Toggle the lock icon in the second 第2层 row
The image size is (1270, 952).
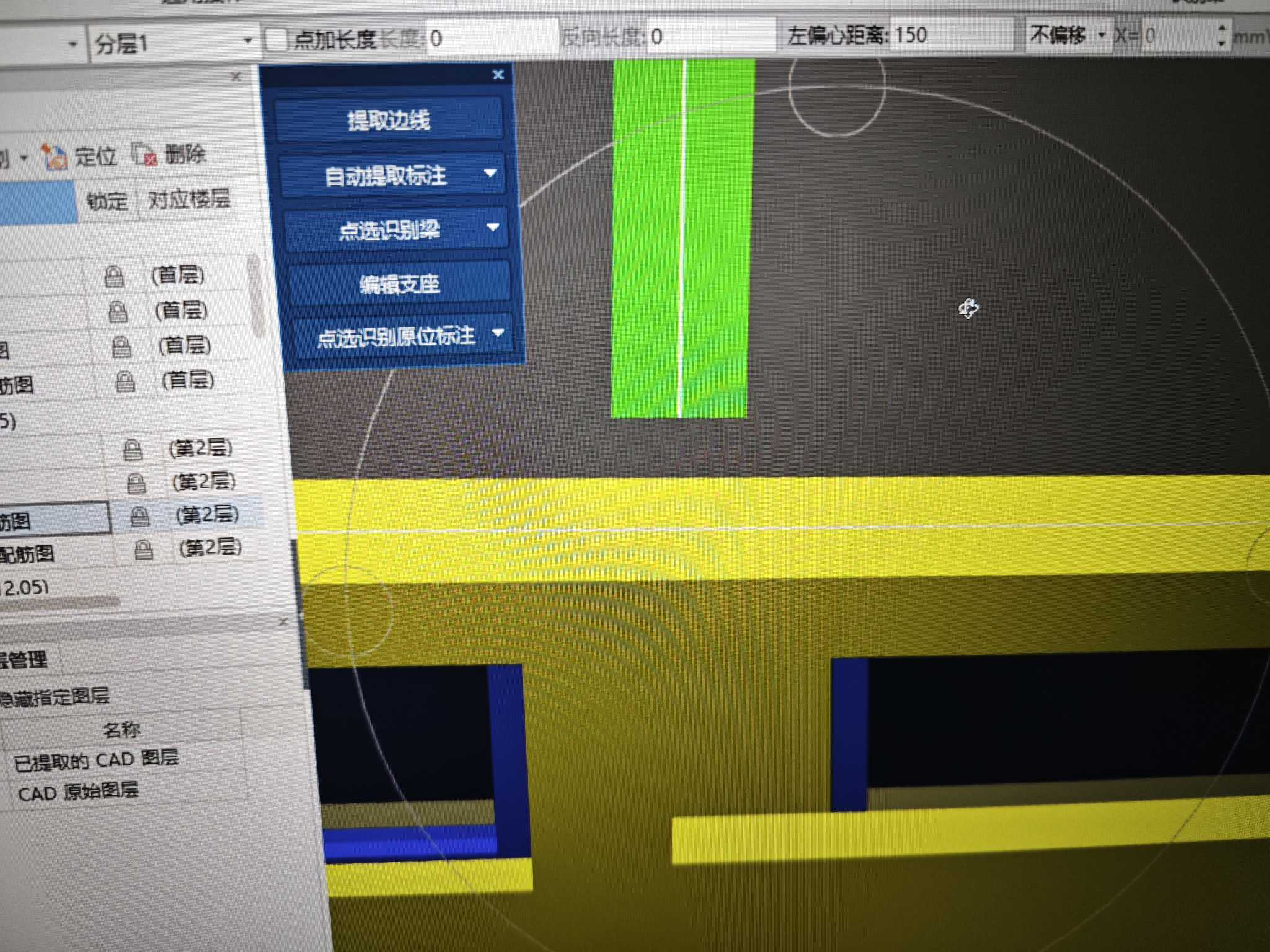pos(136,483)
